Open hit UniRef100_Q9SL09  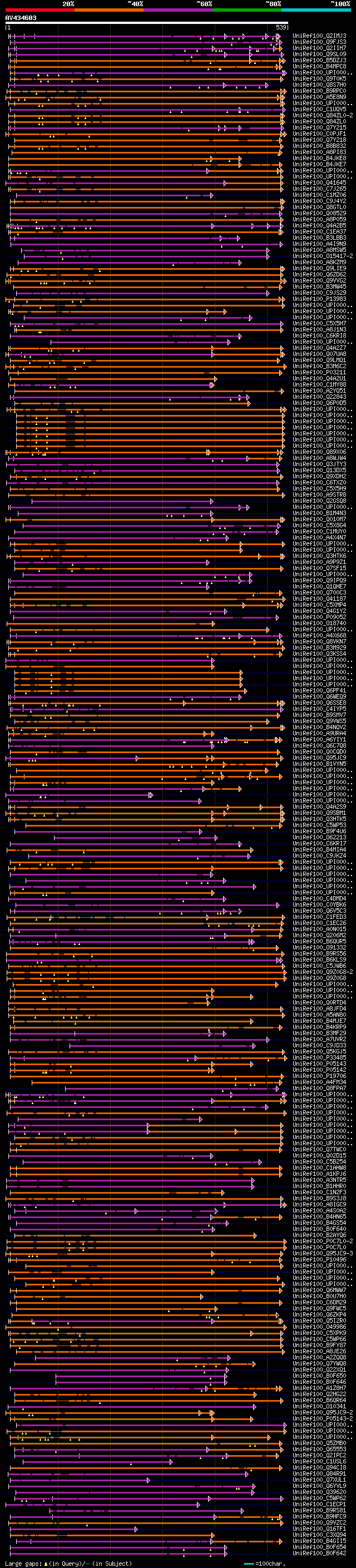pos(319,54)
